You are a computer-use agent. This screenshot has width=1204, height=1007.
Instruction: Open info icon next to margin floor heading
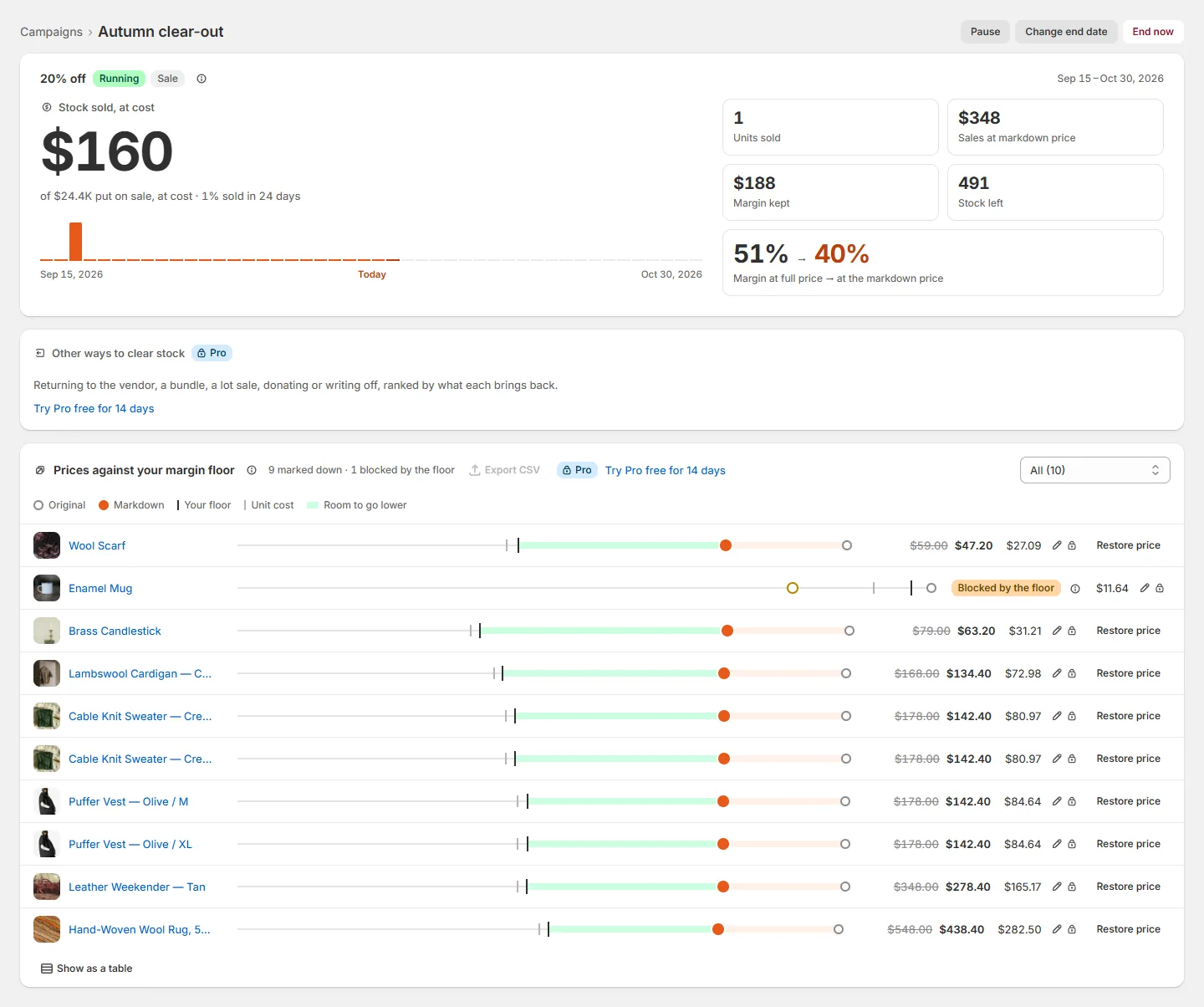click(252, 470)
